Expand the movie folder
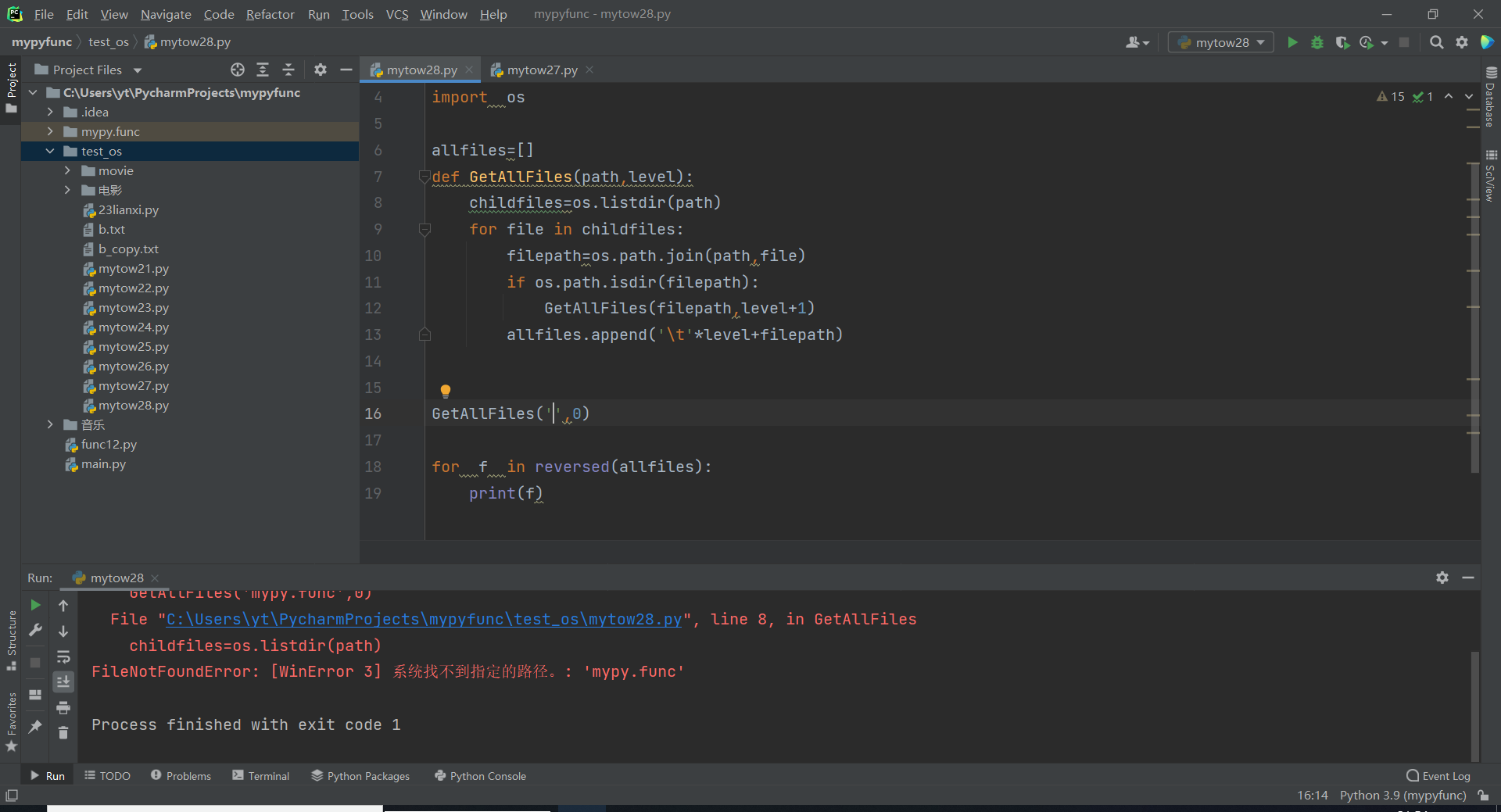This screenshot has width=1501, height=812. 67,170
